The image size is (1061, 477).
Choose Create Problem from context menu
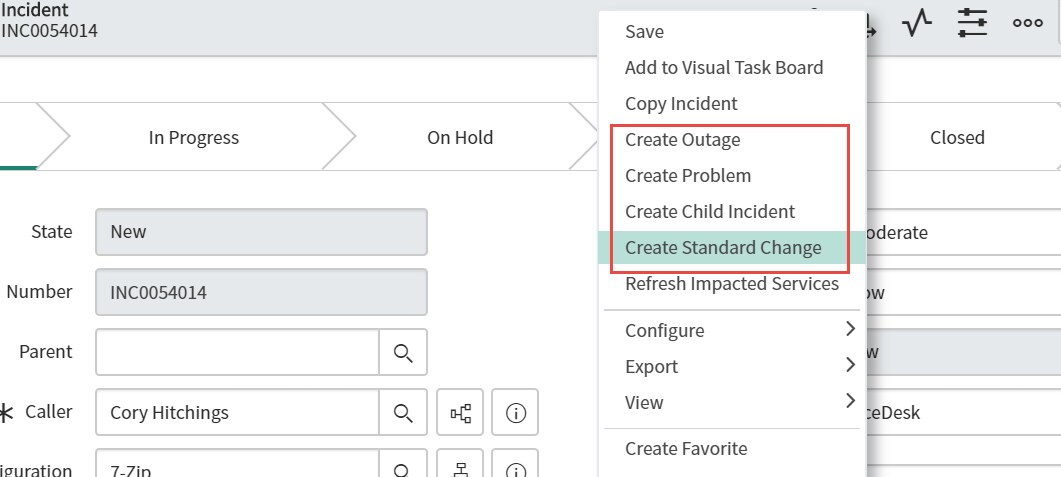[688, 176]
